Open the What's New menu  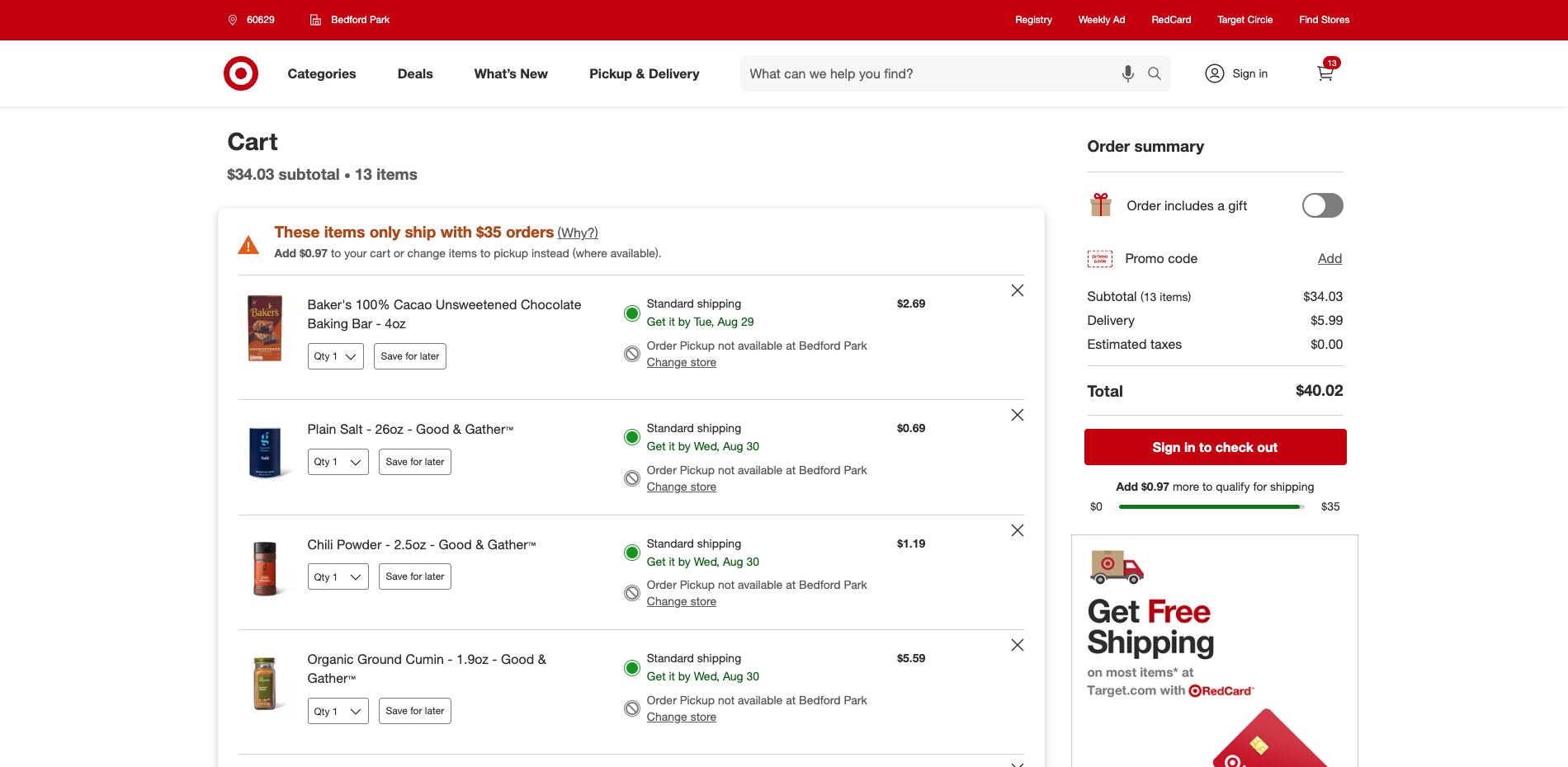pyautogui.click(x=511, y=73)
